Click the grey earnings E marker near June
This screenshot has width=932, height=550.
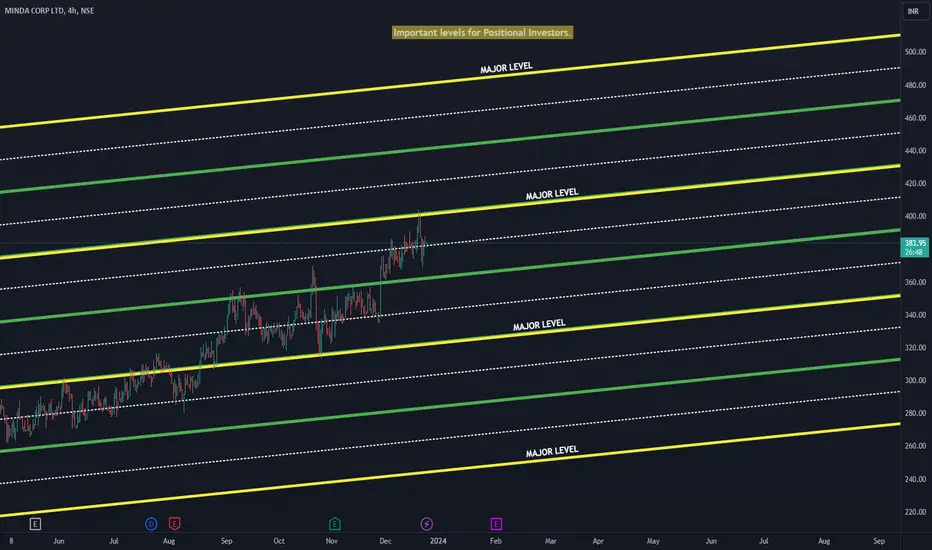35,524
